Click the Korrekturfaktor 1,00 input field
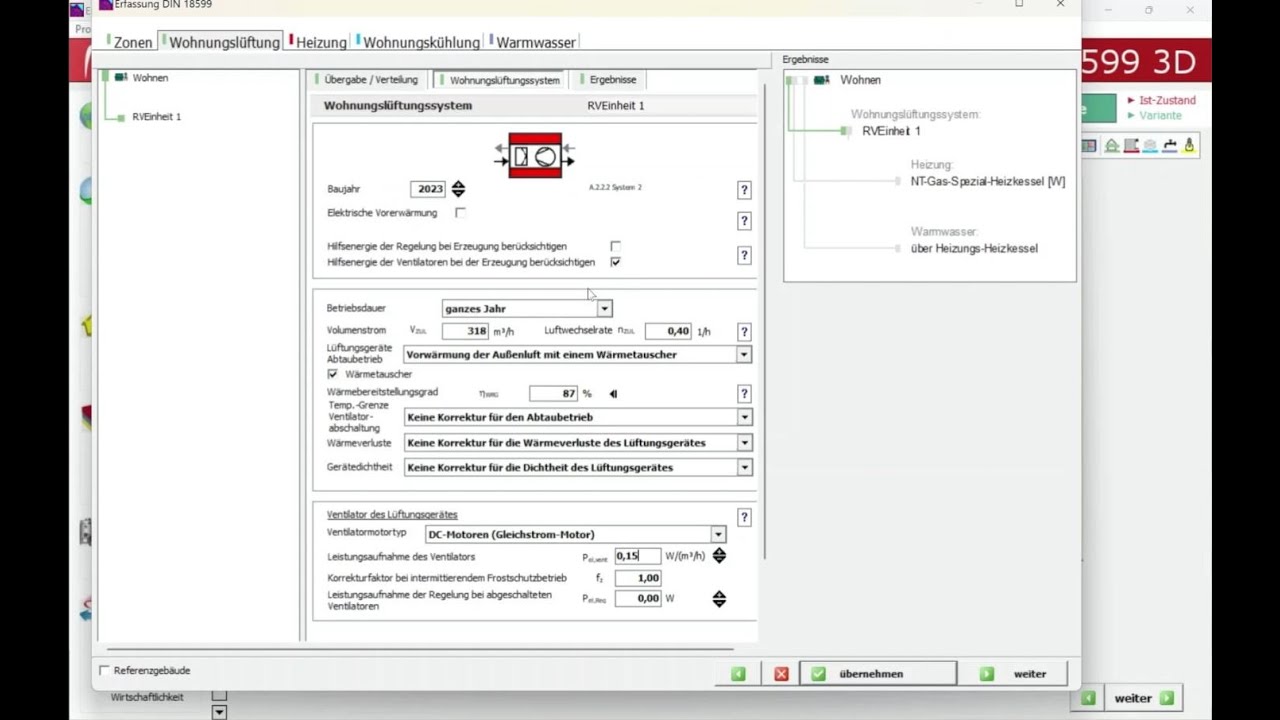1280x720 pixels. point(638,578)
